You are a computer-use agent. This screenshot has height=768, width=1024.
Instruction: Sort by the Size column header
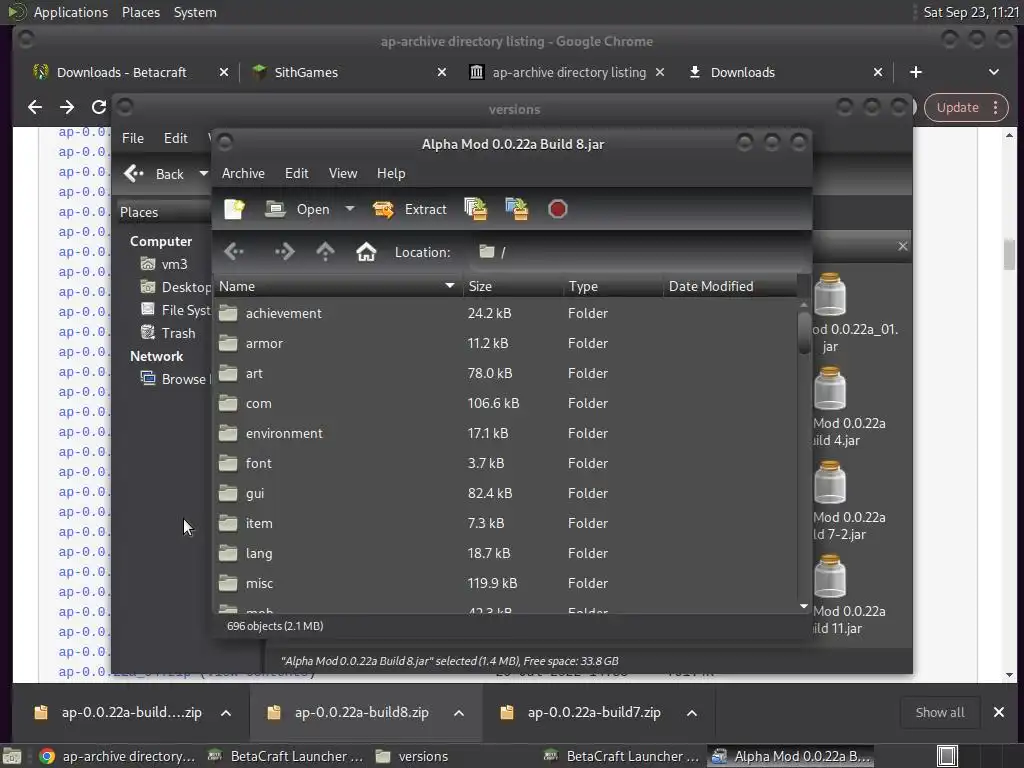tap(513, 286)
